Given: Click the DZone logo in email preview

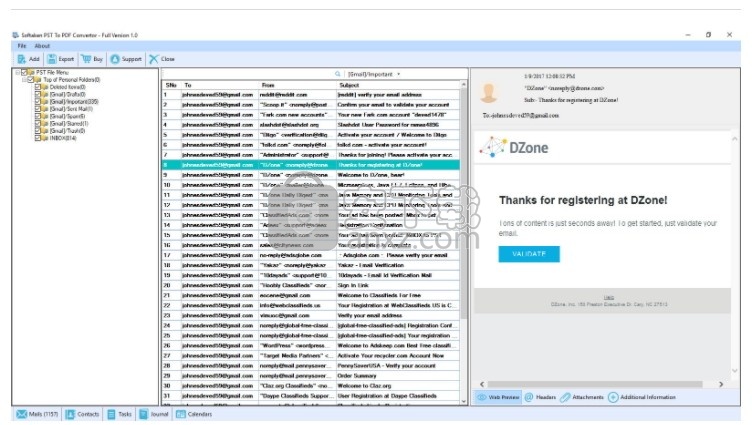Looking at the screenshot, I should (514, 147).
